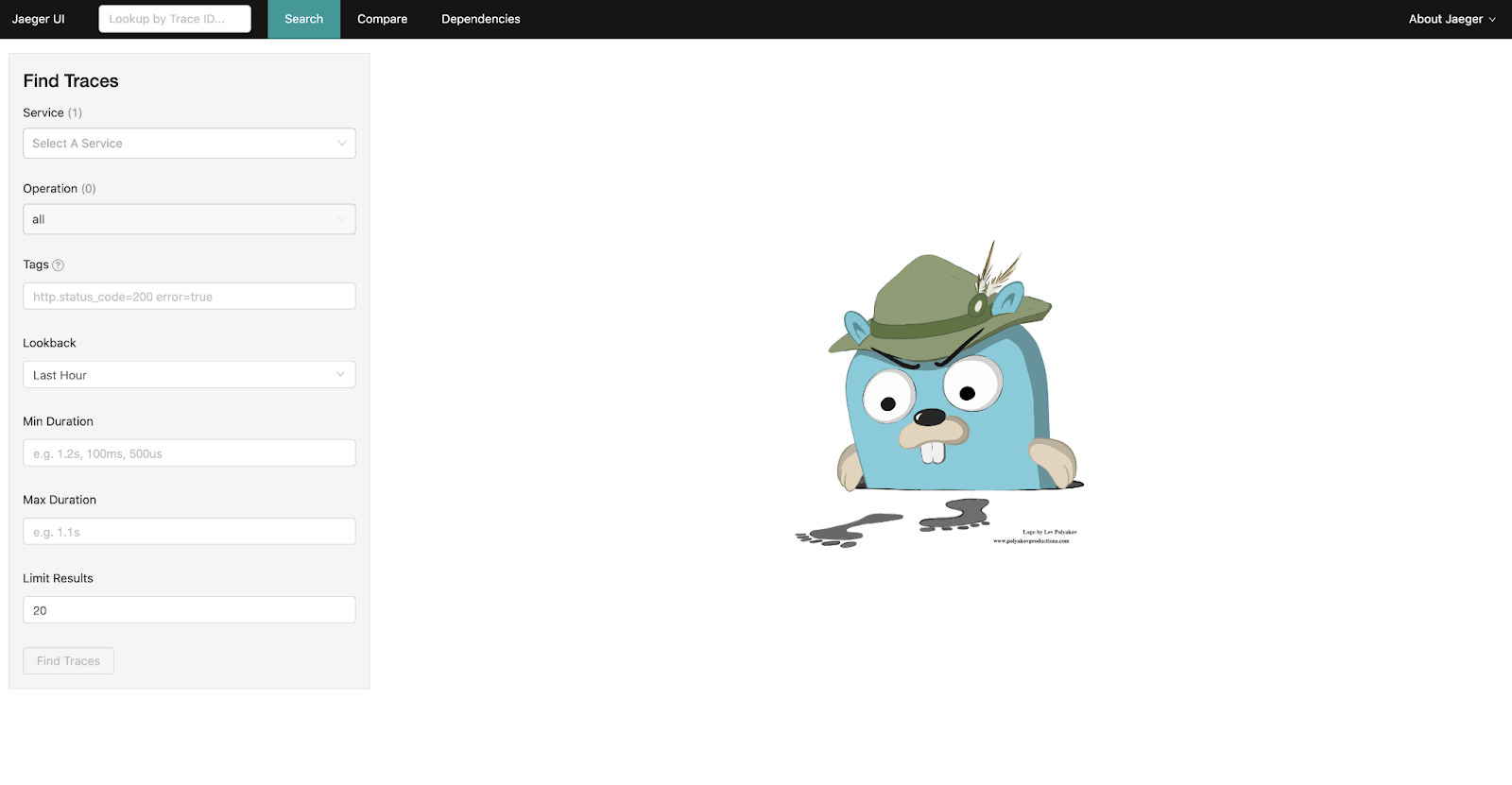Click the Jaeger UI home link
Viewport: 1512px width, 785px height.
[x=39, y=19]
